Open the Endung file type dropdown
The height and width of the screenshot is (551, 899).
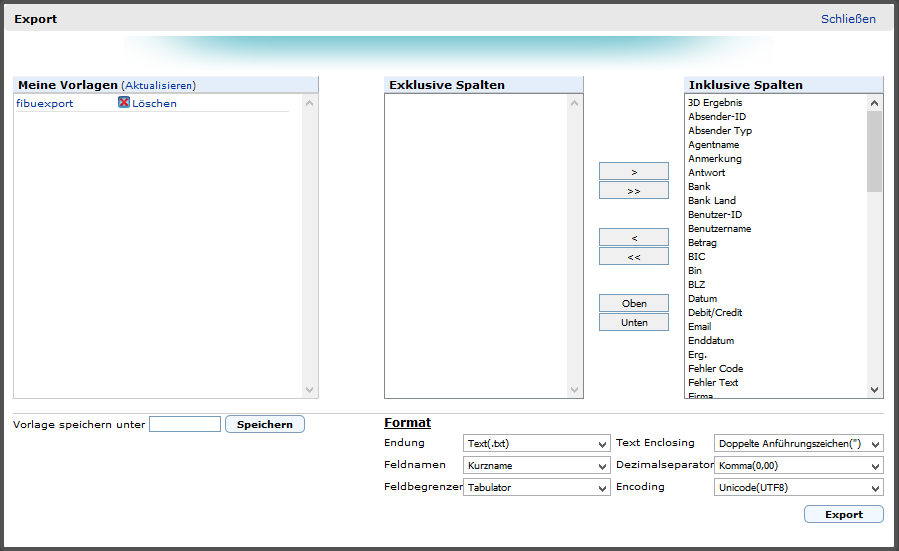pos(537,443)
